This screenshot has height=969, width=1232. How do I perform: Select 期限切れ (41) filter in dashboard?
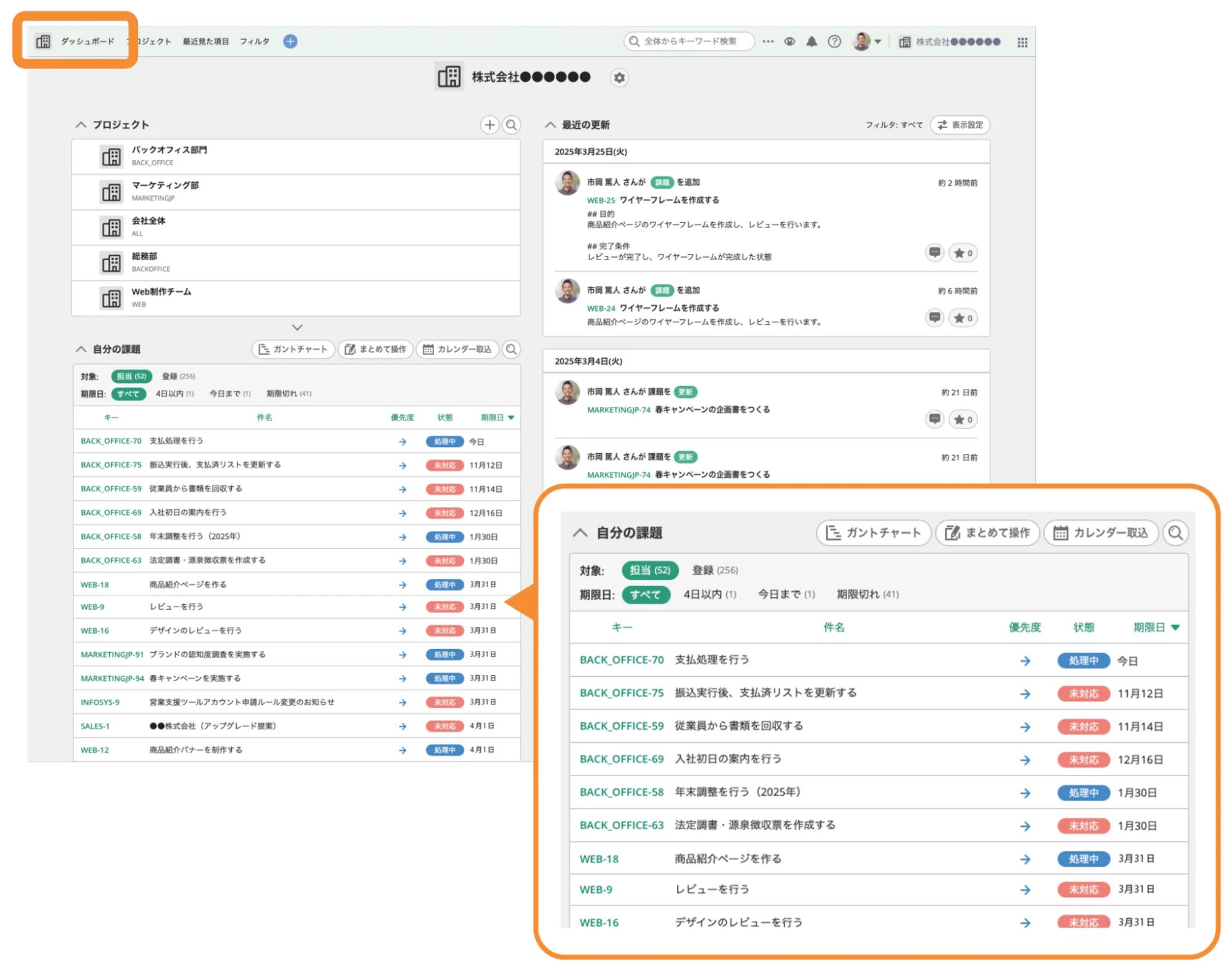[289, 394]
